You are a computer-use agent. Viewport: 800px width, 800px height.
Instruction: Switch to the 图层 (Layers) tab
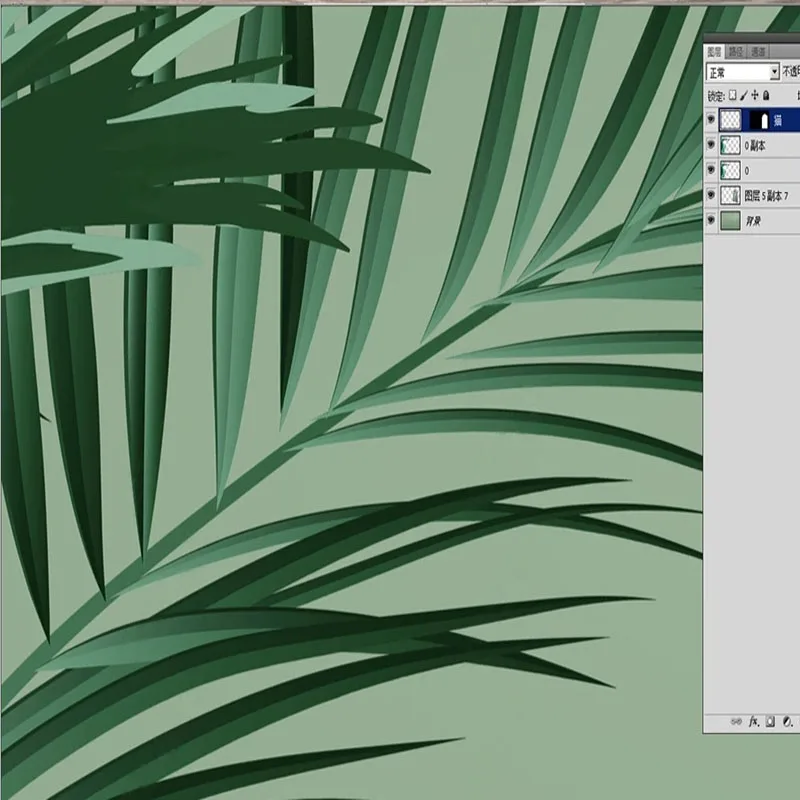[x=714, y=52]
